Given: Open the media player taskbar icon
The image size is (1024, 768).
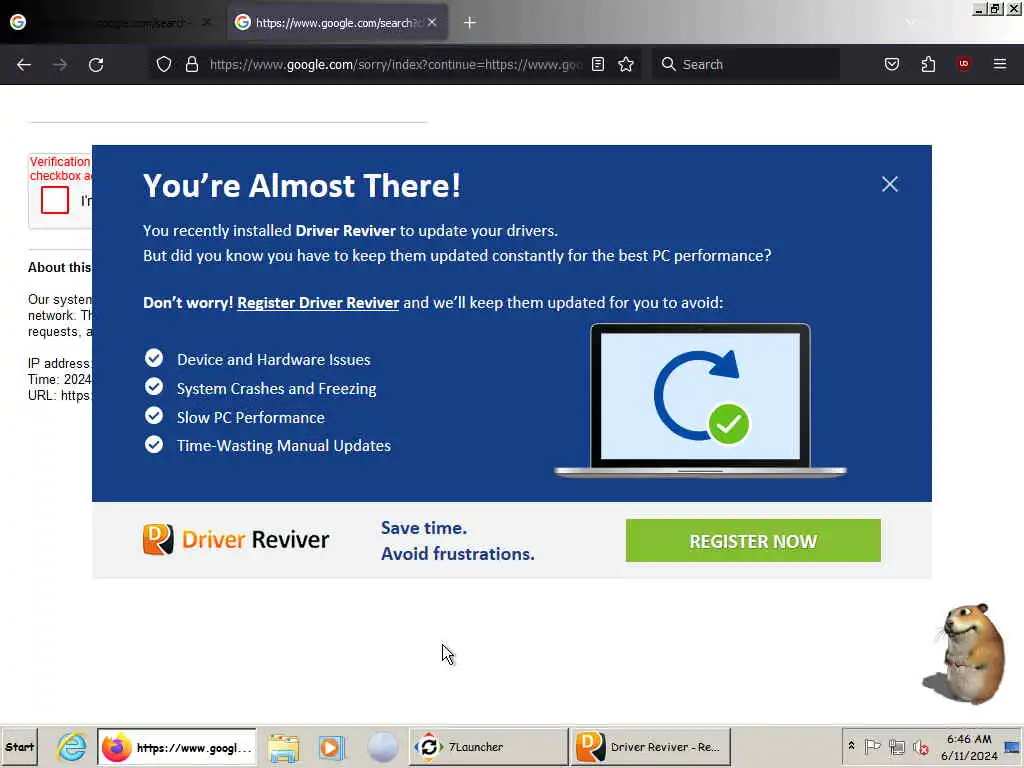Looking at the screenshot, I should [x=332, y=748].
